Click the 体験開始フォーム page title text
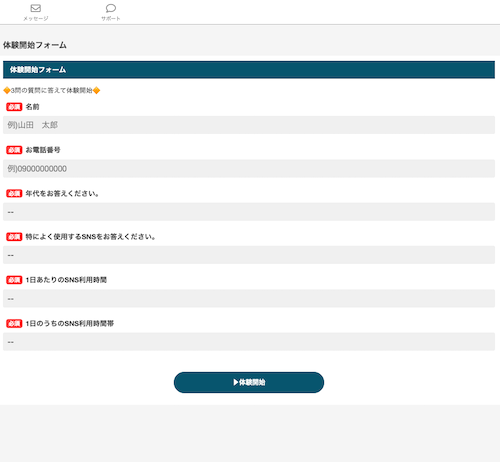Image resolution: width=500 pixels, height=462 pixels. coord(35,45)
